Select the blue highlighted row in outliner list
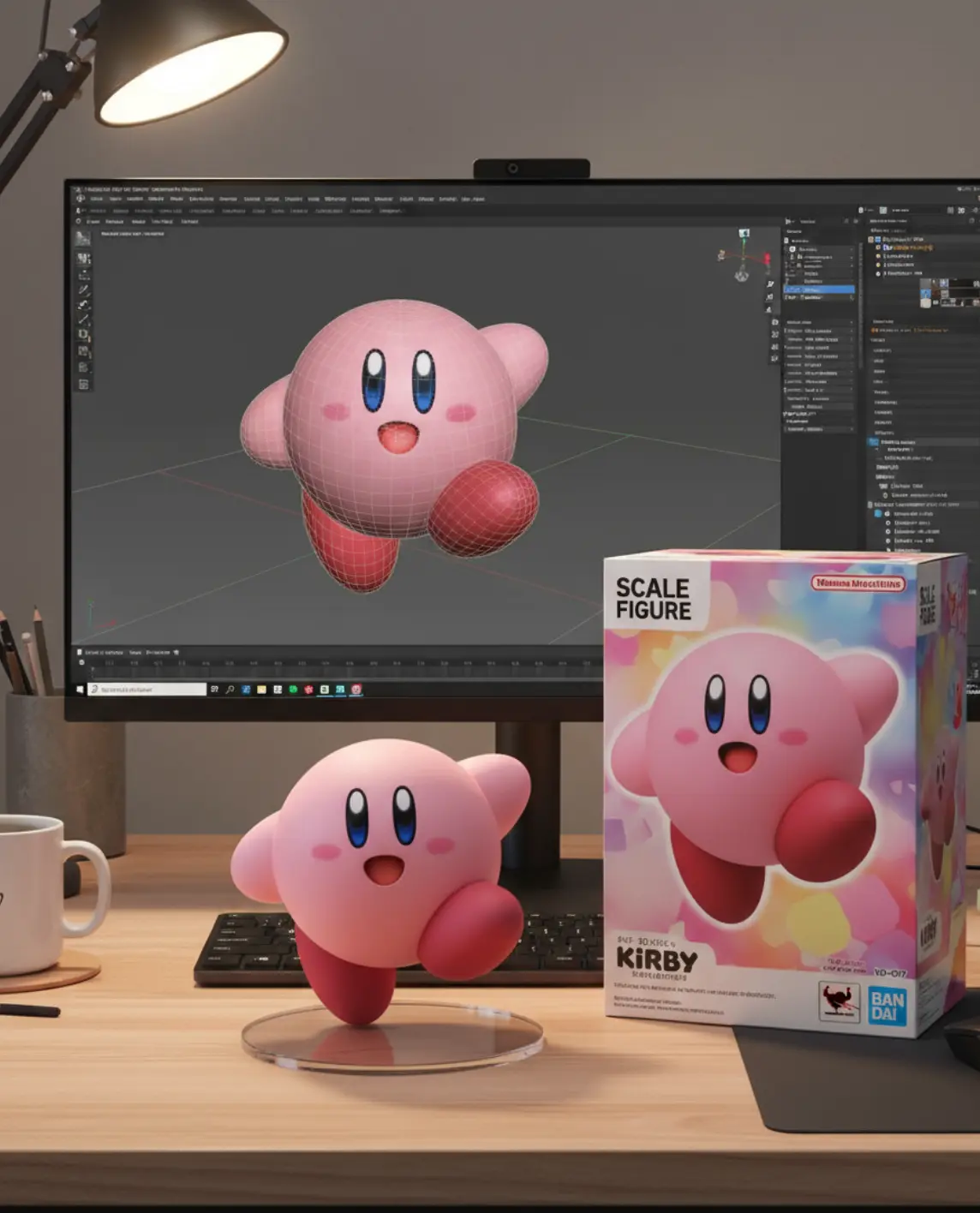The width and height of the screenshot is (980, 1213). tap(819, 290)
